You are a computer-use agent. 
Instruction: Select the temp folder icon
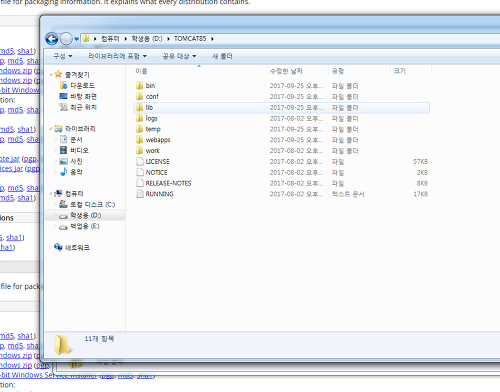pos(140,129)
